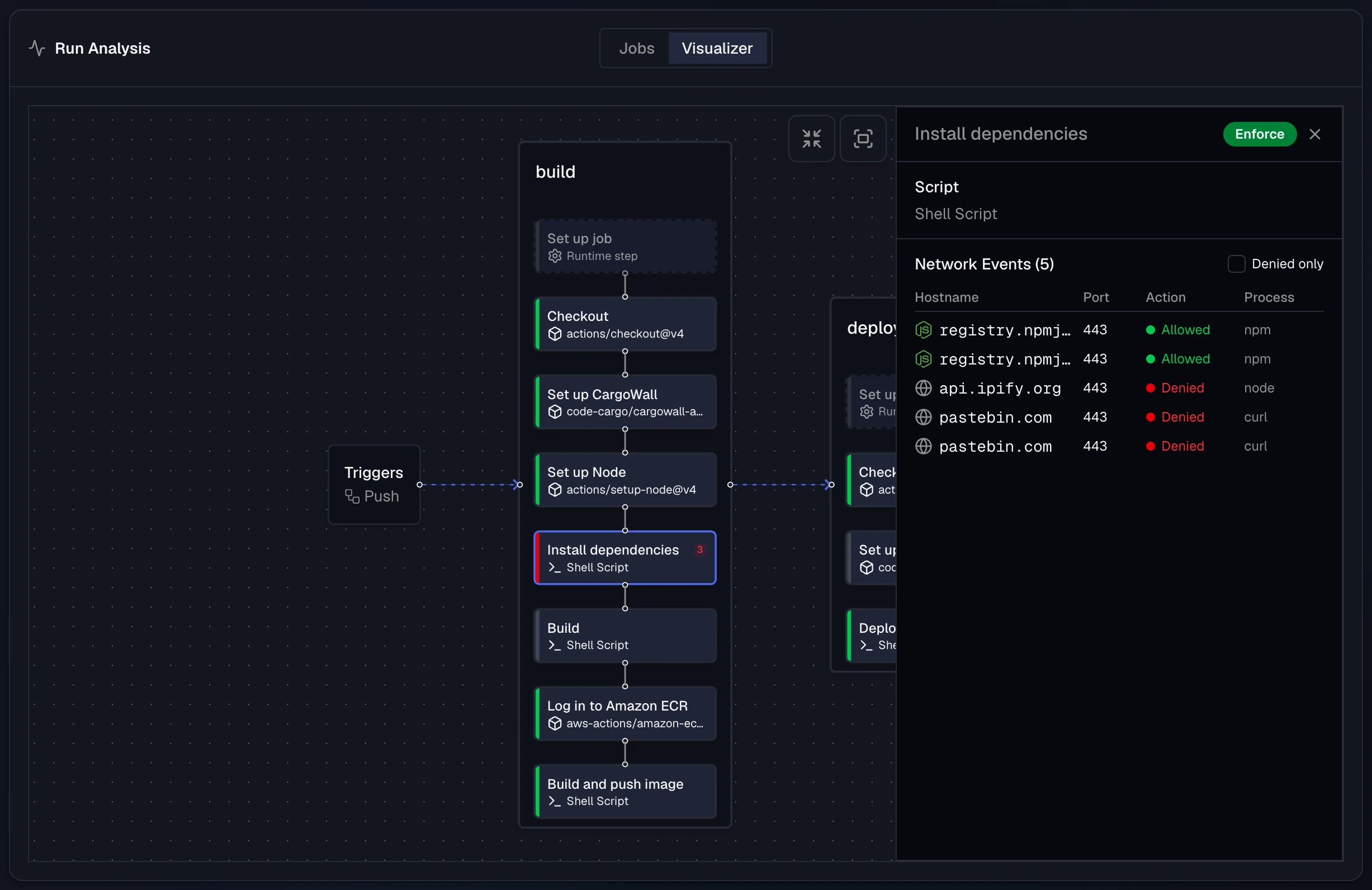Select the Build and push image node
Image resolution: width=1372 pixels, height=890 pixels.
626,792
